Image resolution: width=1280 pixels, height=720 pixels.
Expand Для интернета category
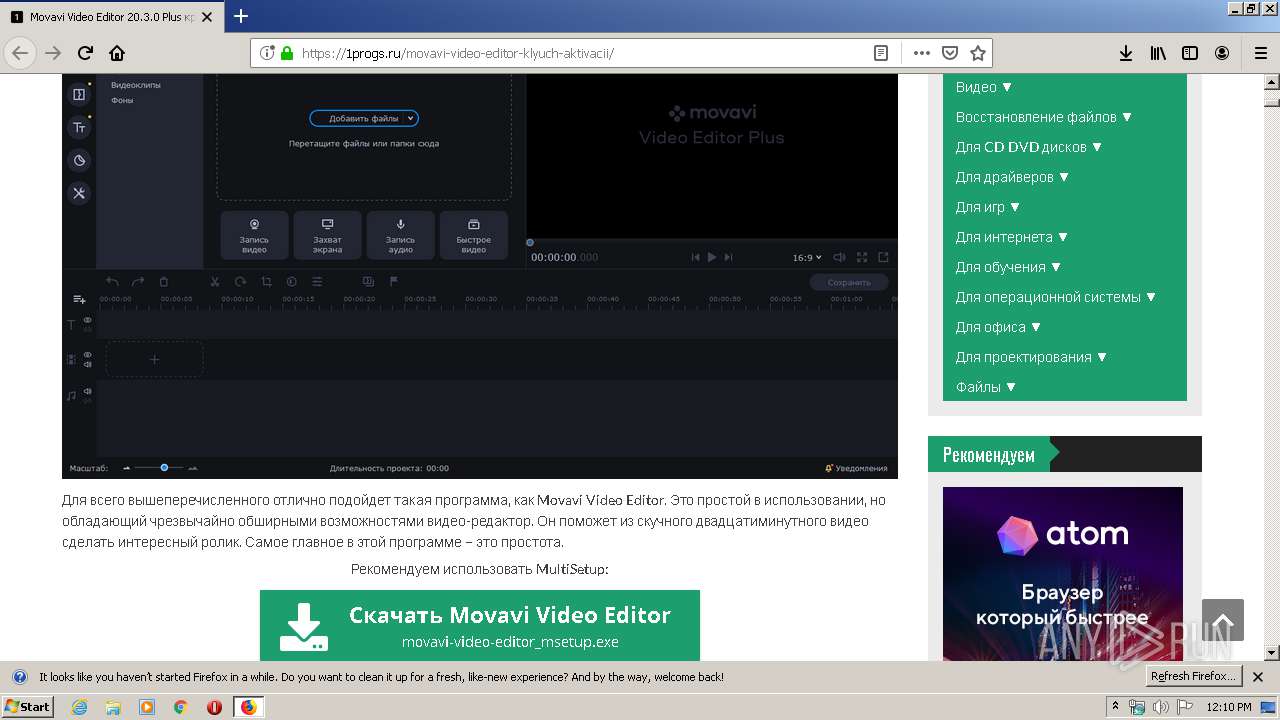tap(1012, 237)
